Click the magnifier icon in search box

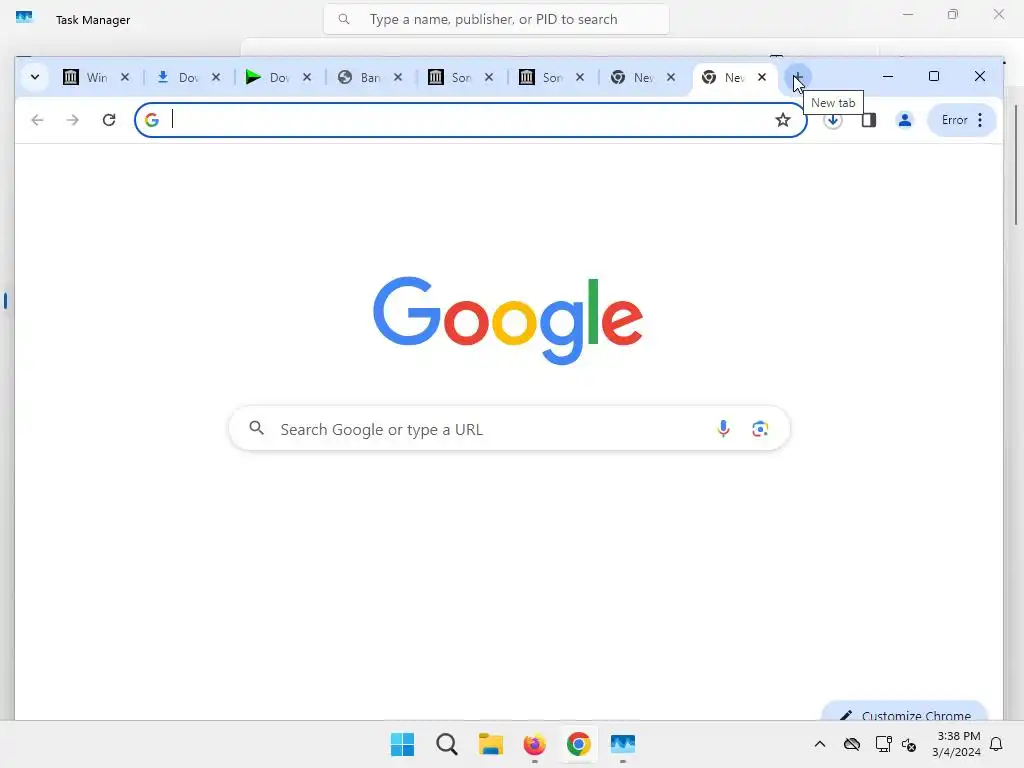pyautogui.click(x=257, y=428)
